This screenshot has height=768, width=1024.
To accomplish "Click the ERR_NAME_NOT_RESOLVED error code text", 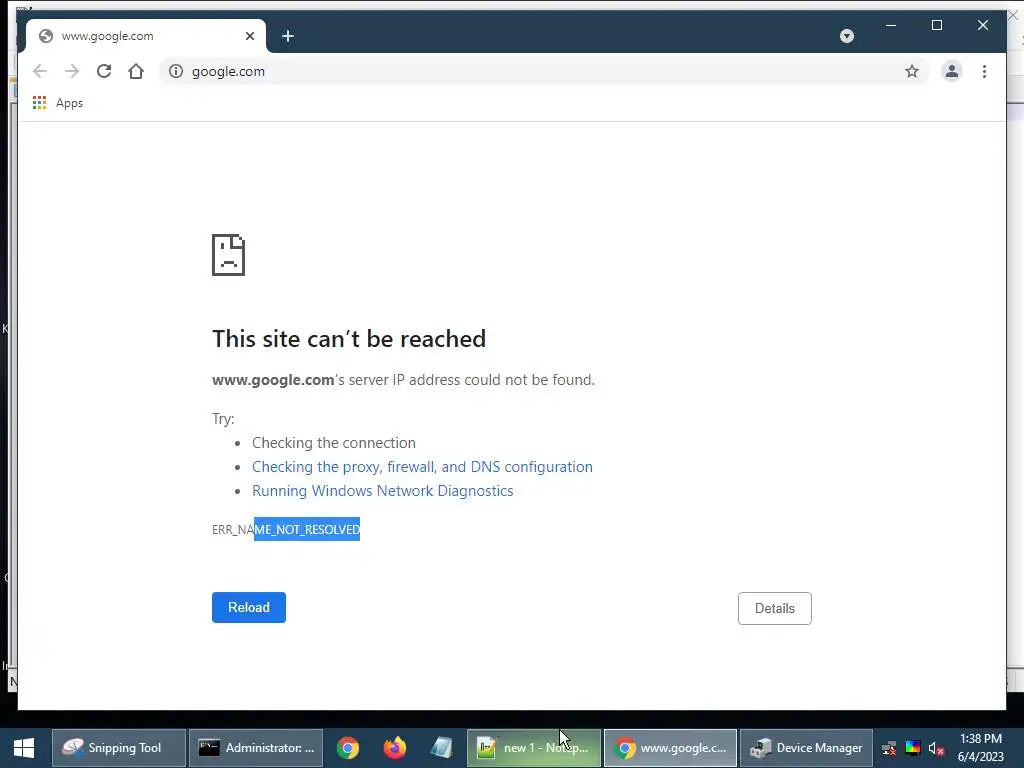I will [x=286, y=530].
